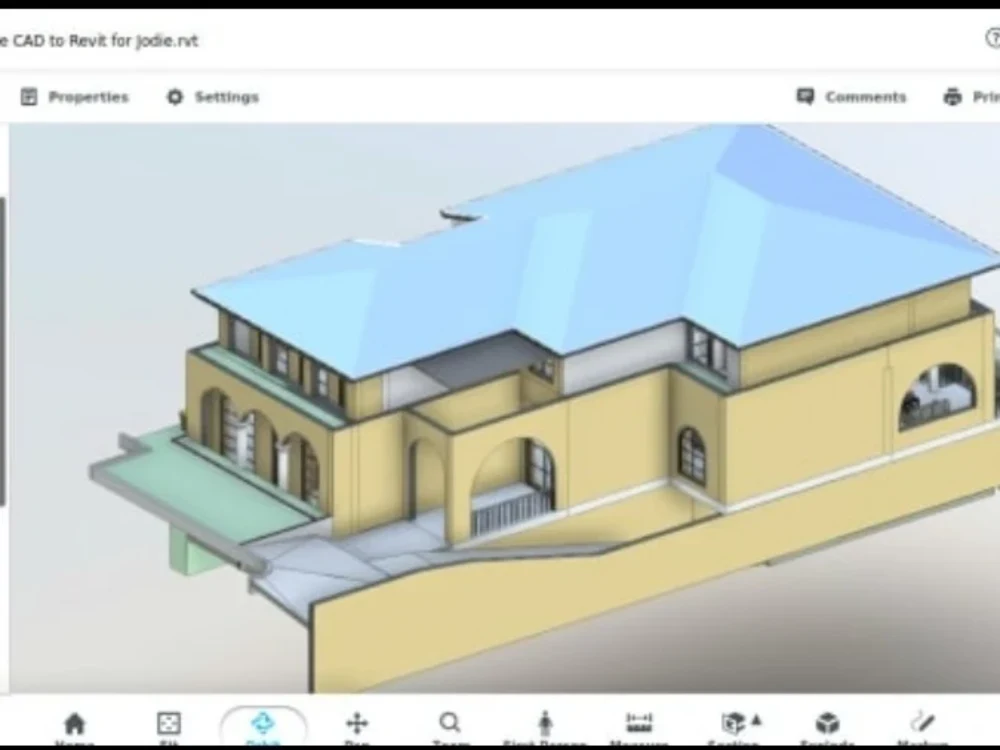Activate the Pan tool
Image resolution: width=1000 pixels, height=750 pixels.
[357, 722]
